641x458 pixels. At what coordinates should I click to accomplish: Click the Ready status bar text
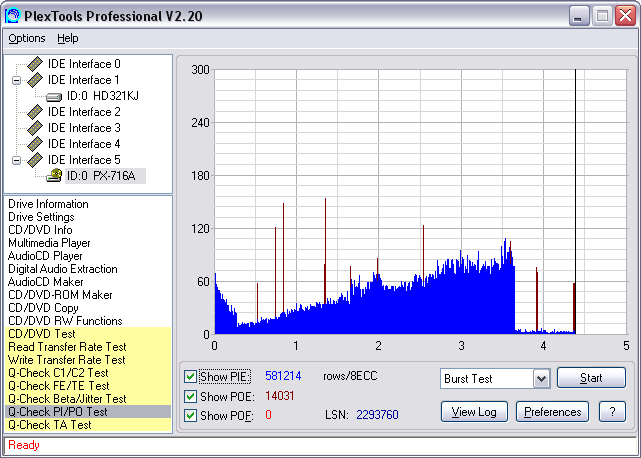(24, 445)
